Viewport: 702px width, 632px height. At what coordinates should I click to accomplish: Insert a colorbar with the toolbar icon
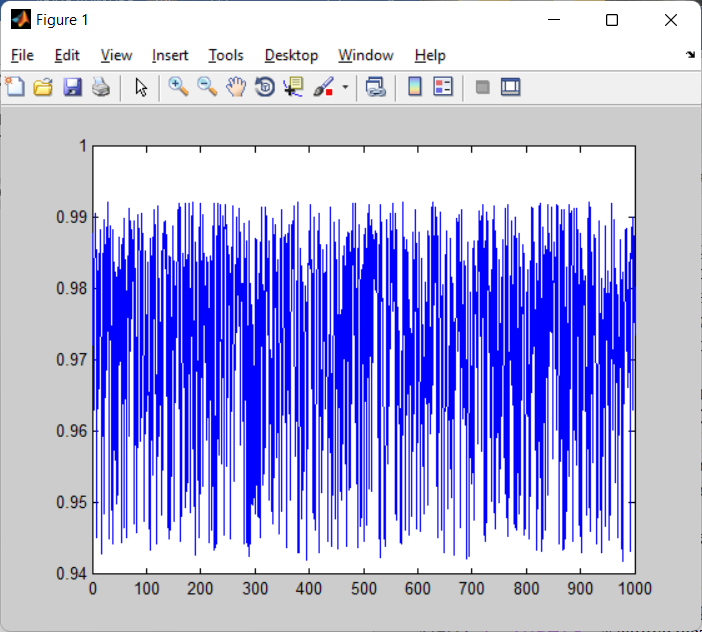coord(415,87)
